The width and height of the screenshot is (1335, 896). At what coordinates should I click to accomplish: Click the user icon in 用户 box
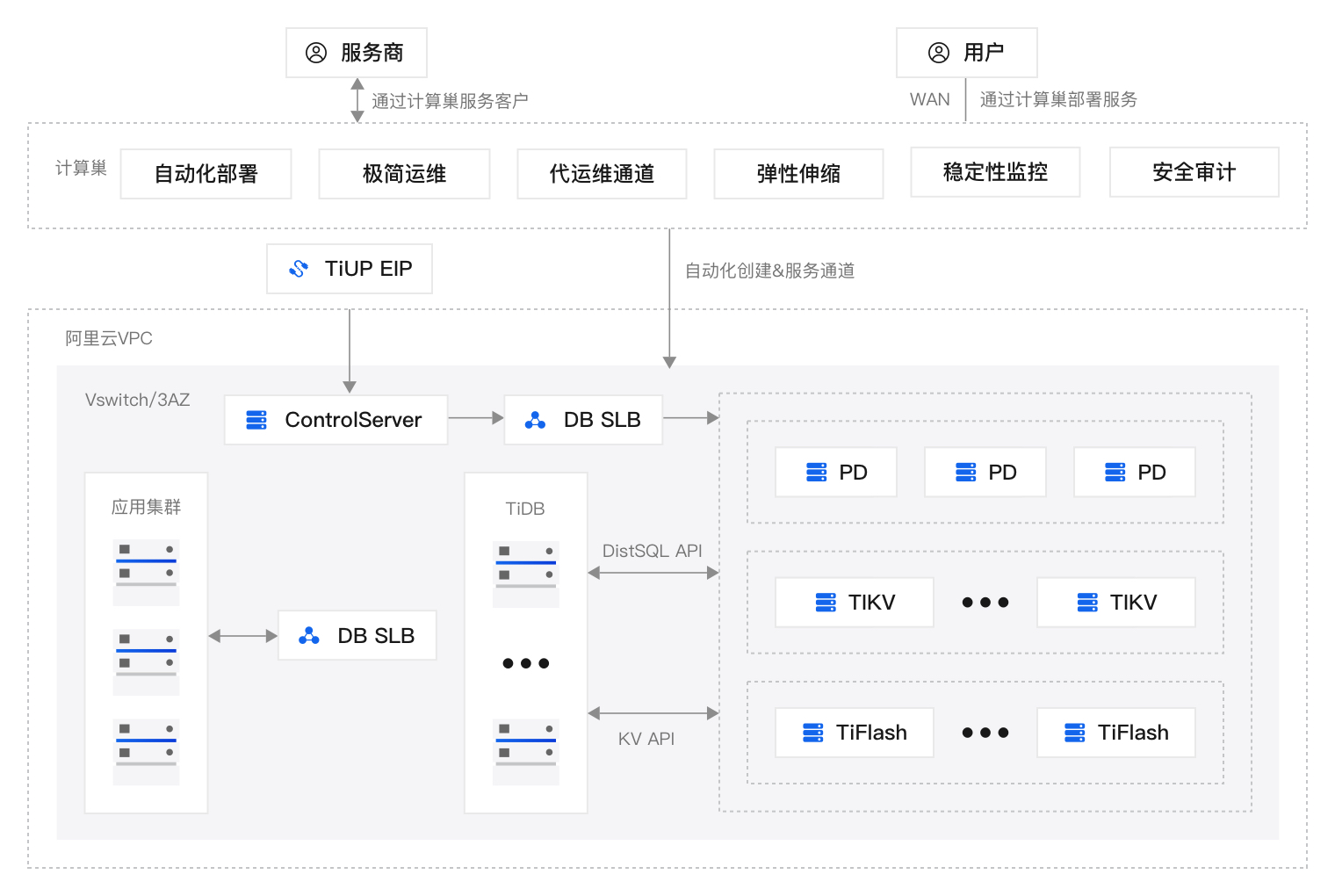(x=939, y=53)
